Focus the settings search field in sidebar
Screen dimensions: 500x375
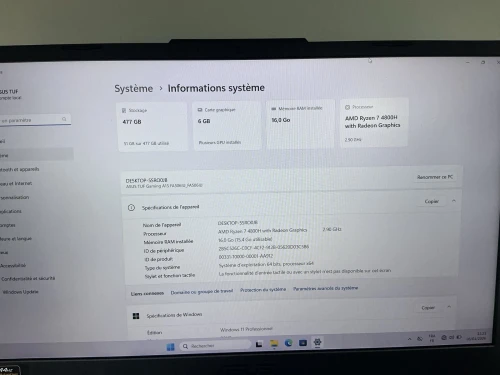pyautogui.click(x=35, y=120)
